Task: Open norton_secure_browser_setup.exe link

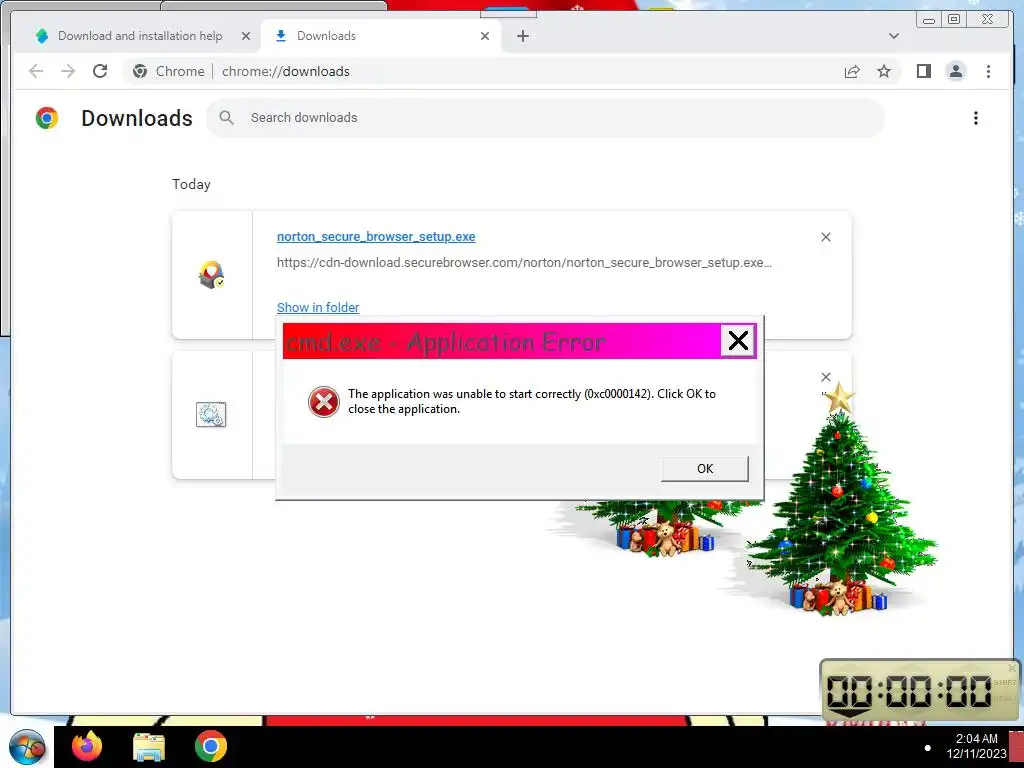Action: (x=376, y=236)
